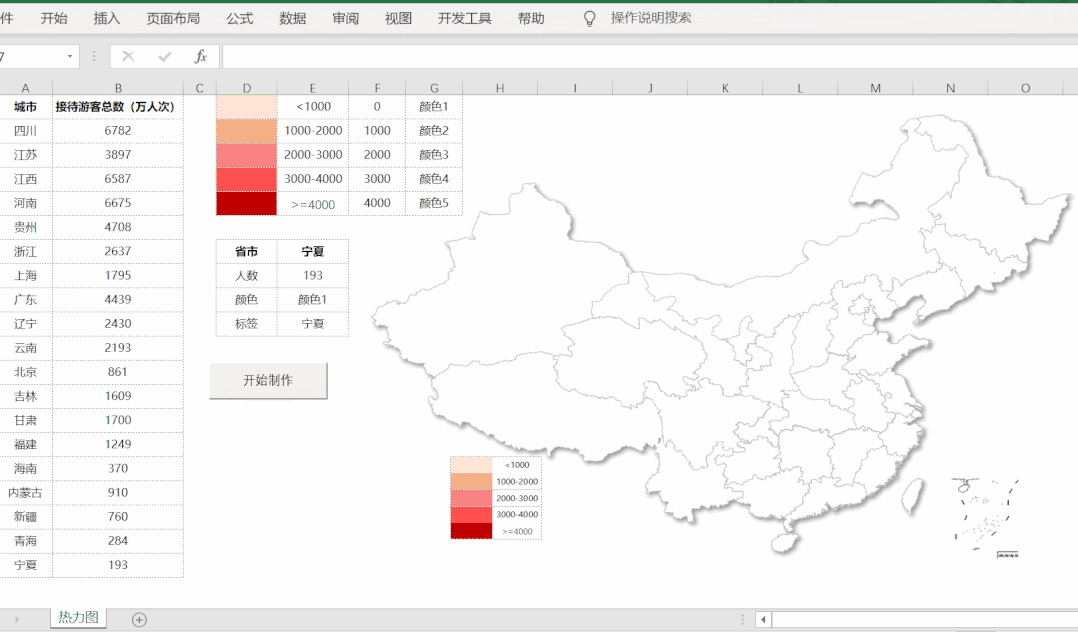This screenshot has width=1078, height=632.
Task: Open the 视图 ribbon tab
Action: pos(398,19)
